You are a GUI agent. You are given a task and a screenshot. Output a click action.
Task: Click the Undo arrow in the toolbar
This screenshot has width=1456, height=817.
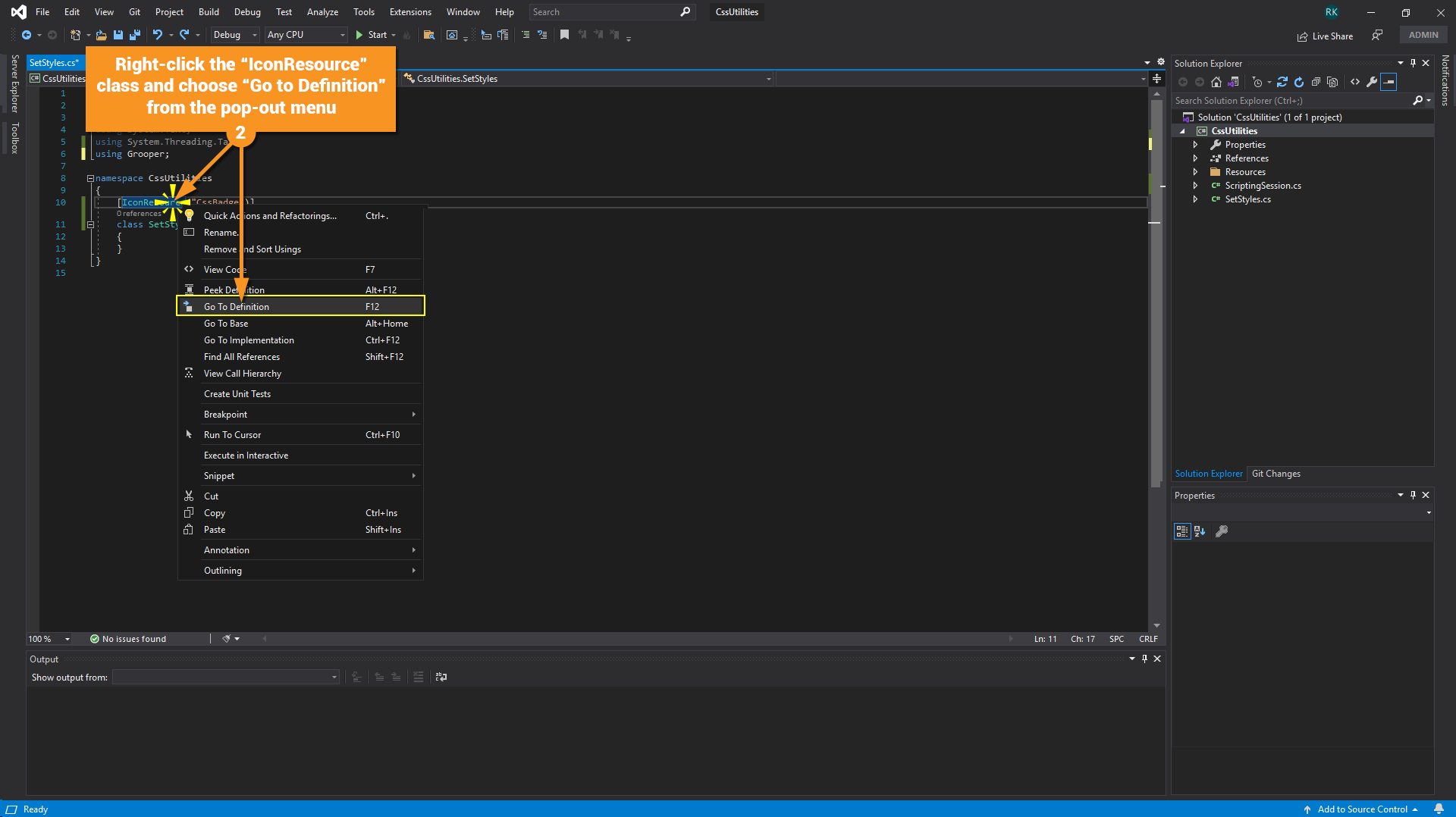[x=157, y=35]
